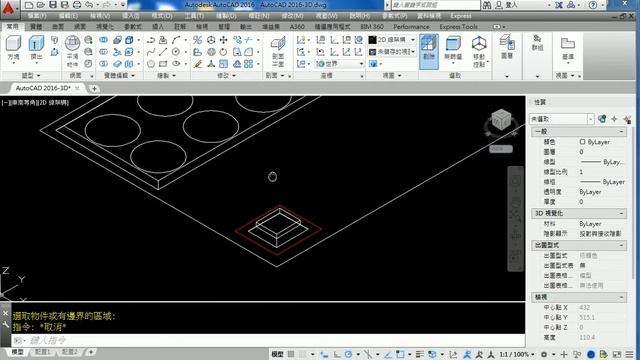The image size is (640, 360).
Task: Open the 工具(T) menu
Action: [x=194, y=16]
